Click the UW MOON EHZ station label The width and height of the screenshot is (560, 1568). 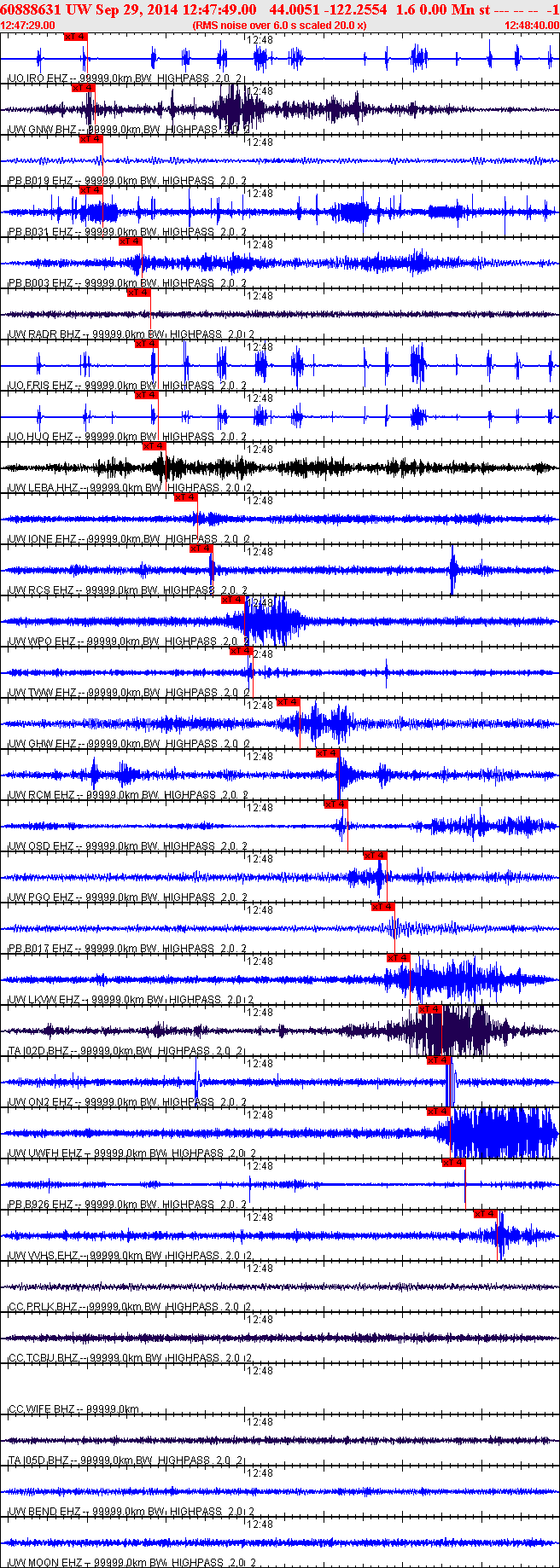coord(45,1563)
